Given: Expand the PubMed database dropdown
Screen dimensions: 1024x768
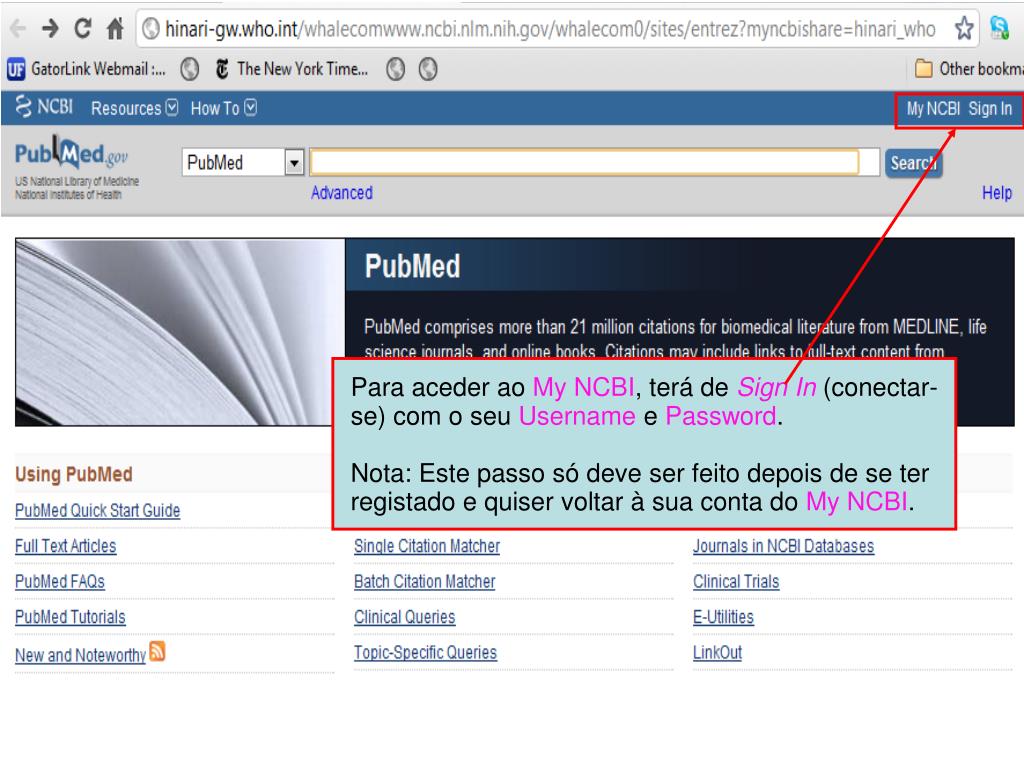Looking at the screenshot, I should (294, 163).
